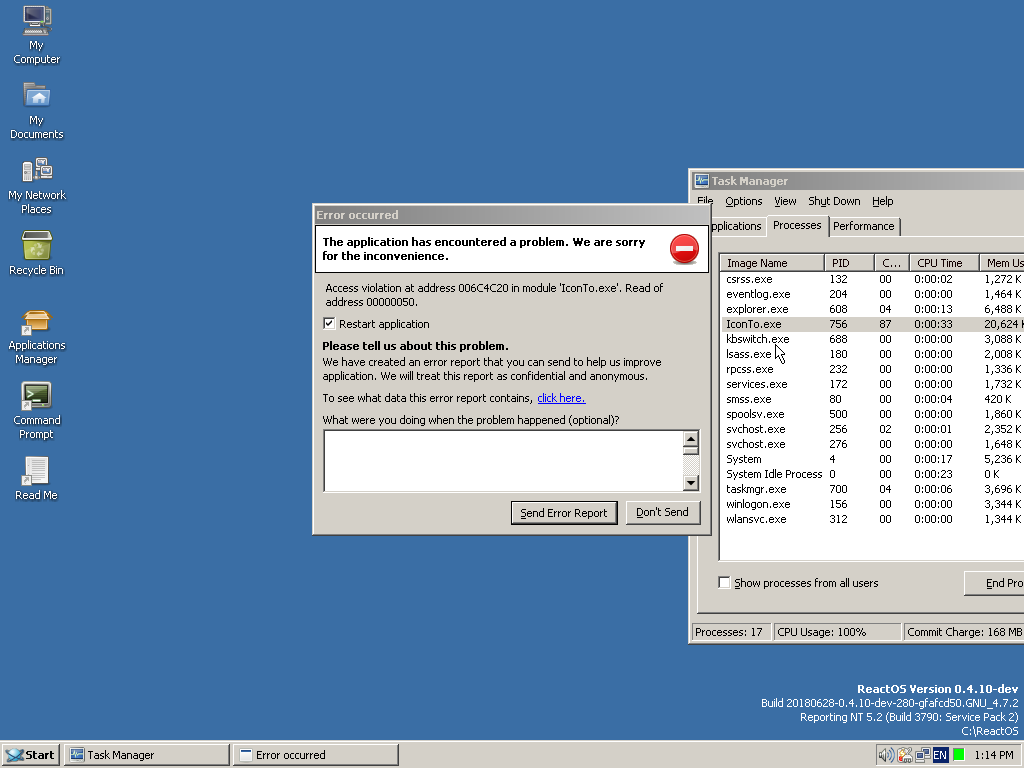
Task: Open the Start menu
Action: point(31,755)
